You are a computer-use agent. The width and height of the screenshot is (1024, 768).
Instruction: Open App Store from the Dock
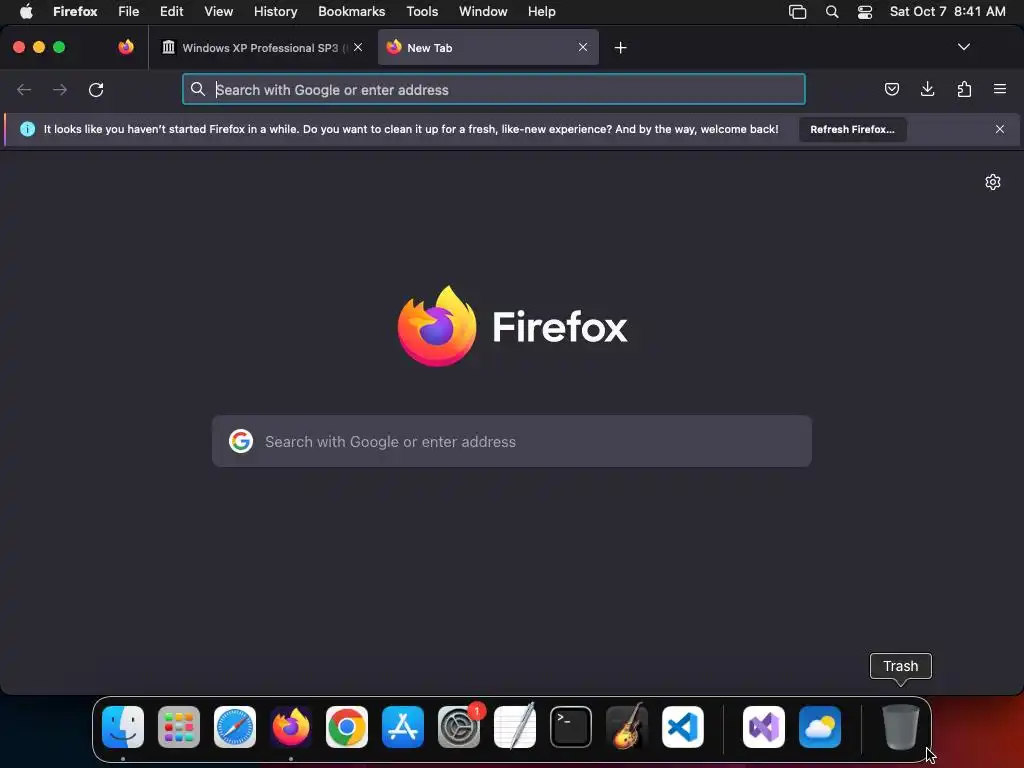[403, 727]
